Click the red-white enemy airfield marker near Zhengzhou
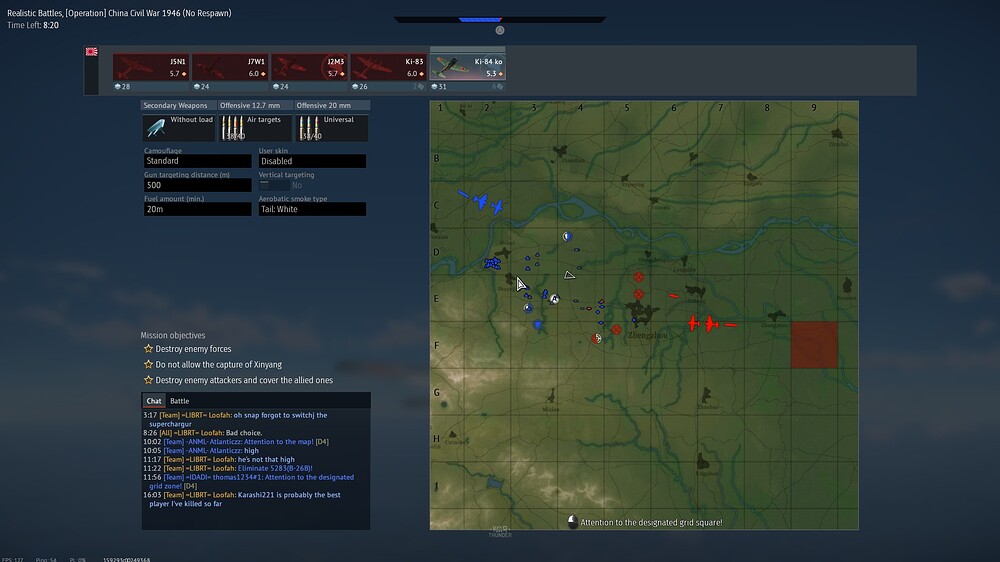 [x=596, y=338]
